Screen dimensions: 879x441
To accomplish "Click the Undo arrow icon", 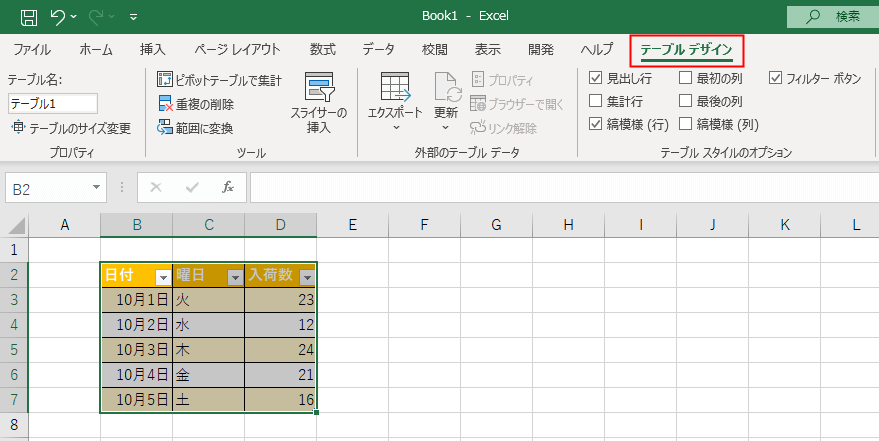I will tap(59, 17).
